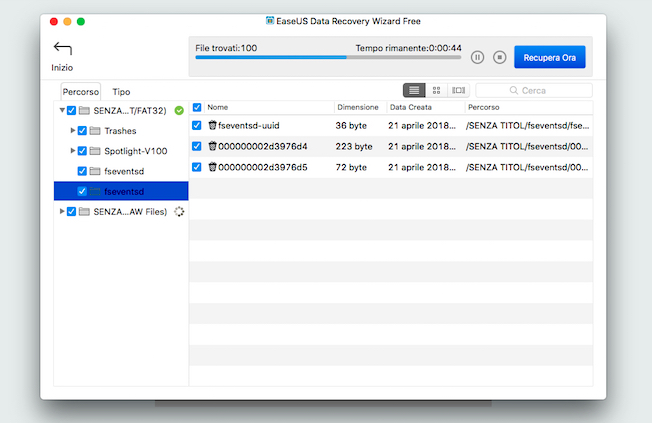Expand the Spotlight-V100 folder node
652x423 pixels.
72,151
